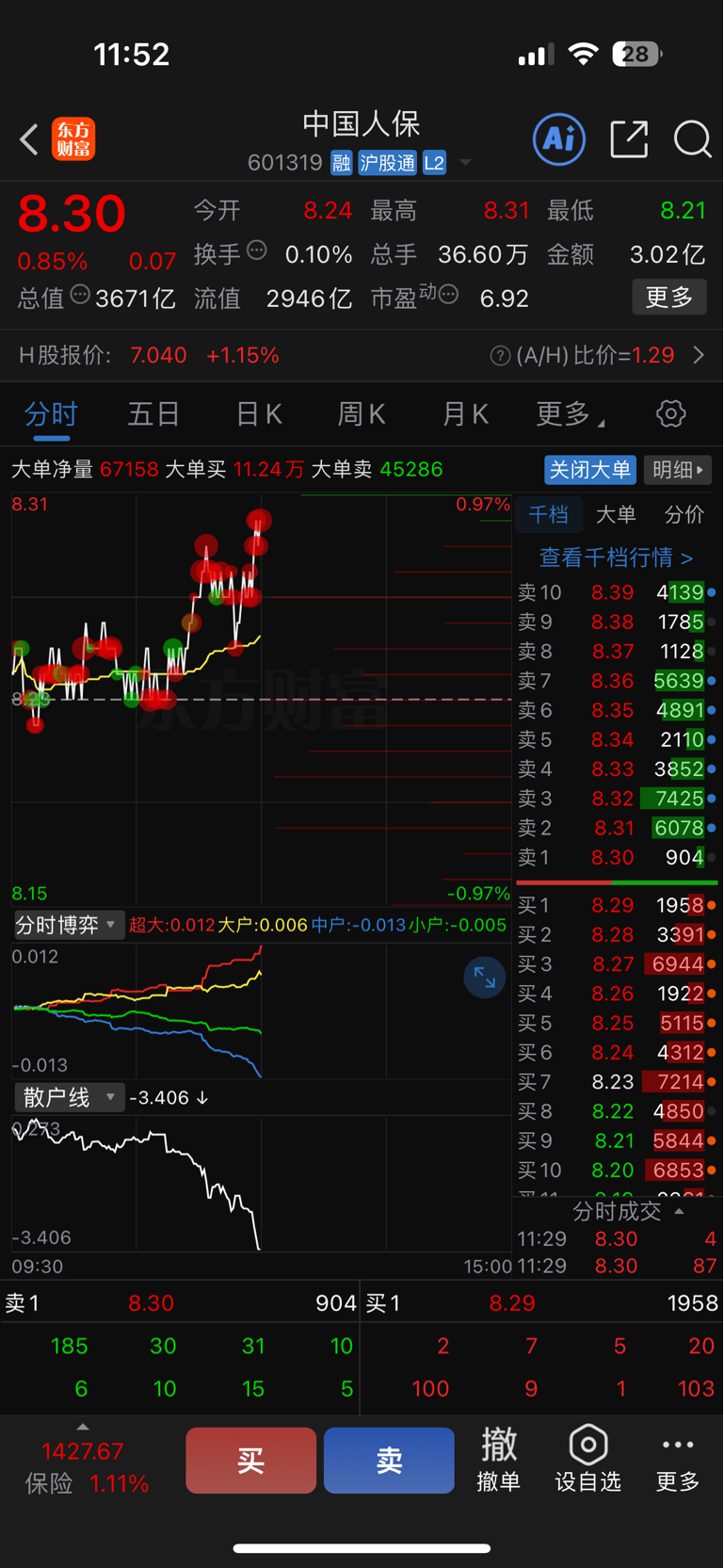
Task: Switch to 周K chart tab
Action: tap(361, 413)
